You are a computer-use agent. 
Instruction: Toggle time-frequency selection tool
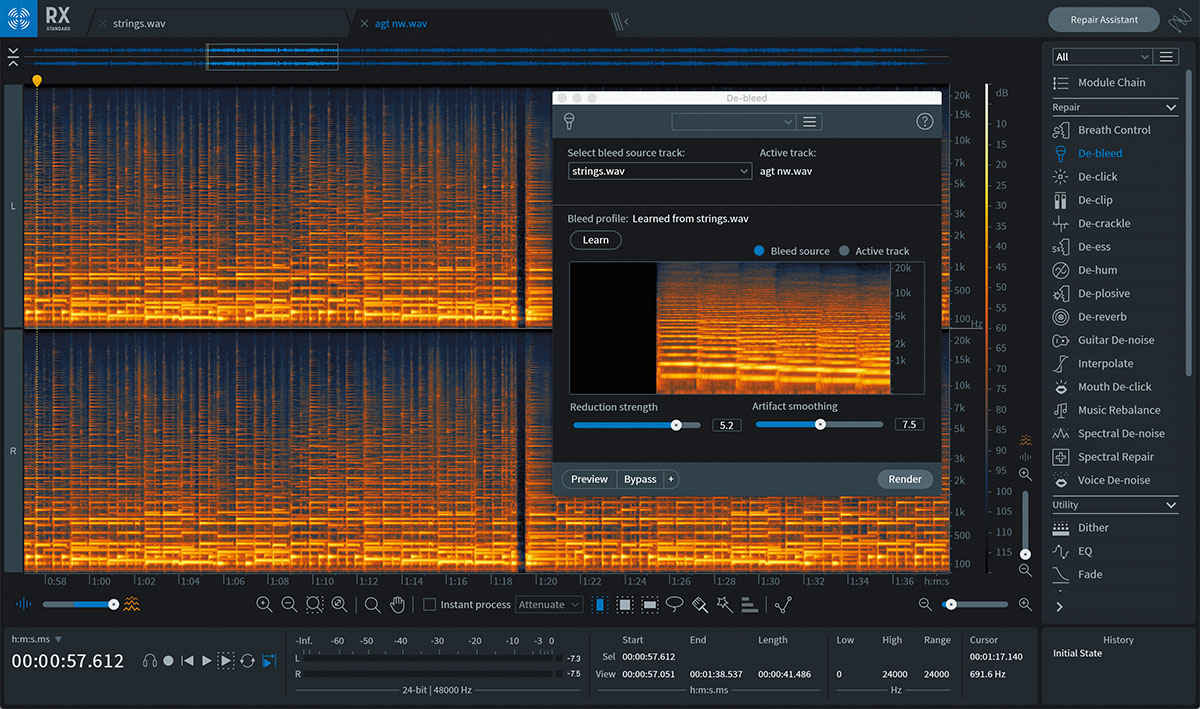pos(624,604)
